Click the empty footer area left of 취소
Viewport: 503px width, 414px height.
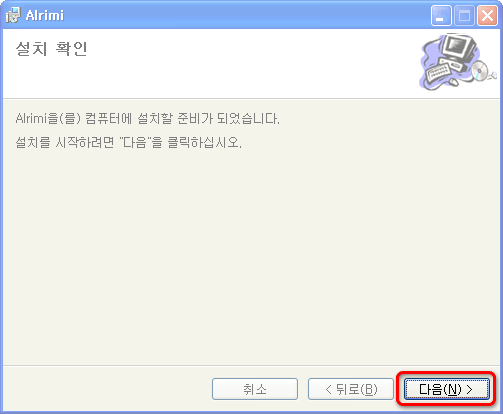tap(107, 389)
